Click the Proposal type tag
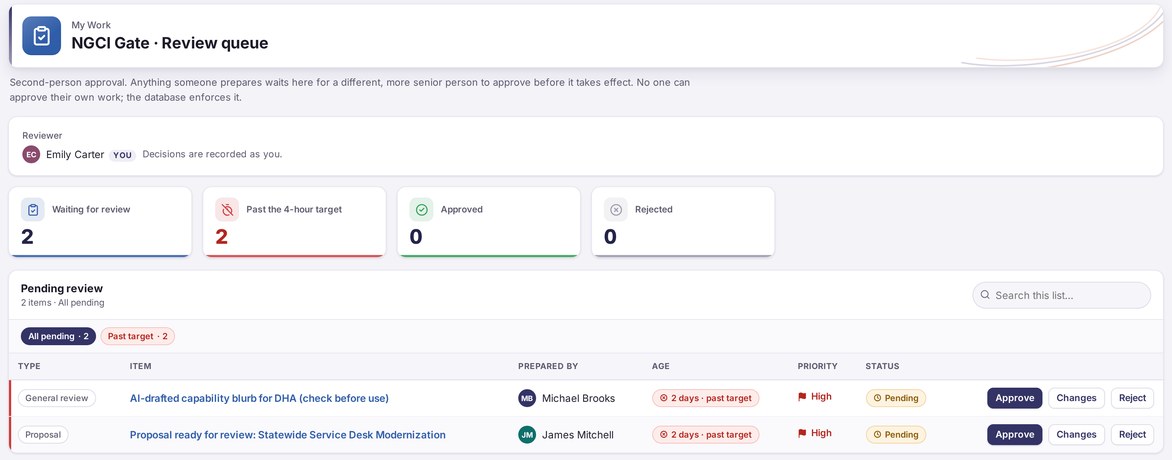The height and width of the screenshot is (460, 1172). 43,435
